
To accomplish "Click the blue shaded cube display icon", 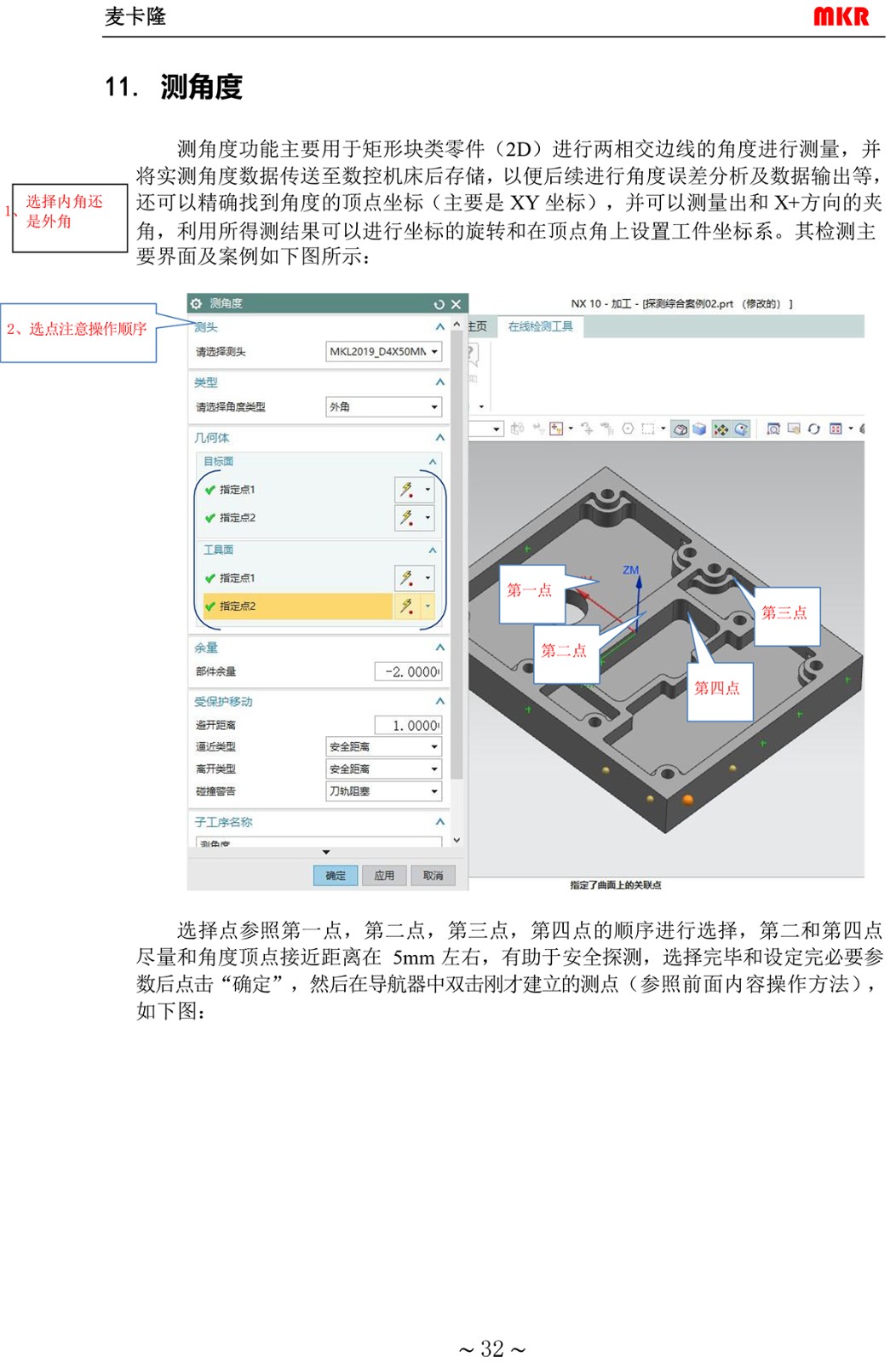I will pos(699,429).
